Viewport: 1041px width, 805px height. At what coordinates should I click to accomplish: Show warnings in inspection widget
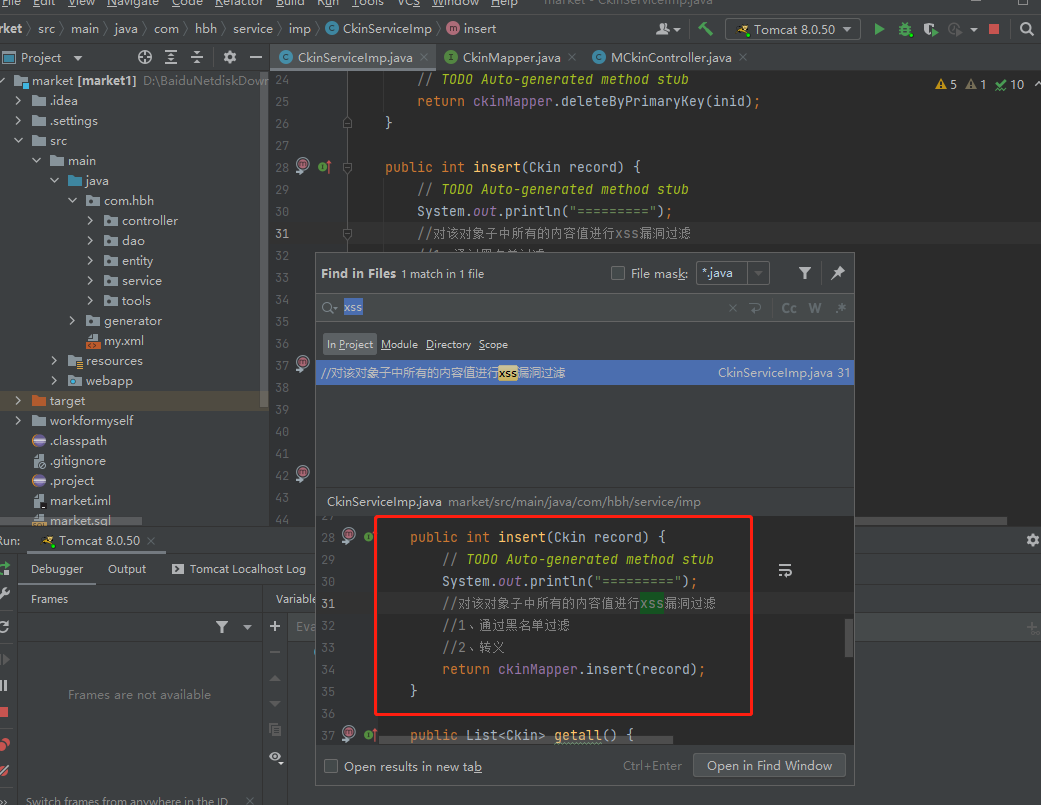pos(946,84)
